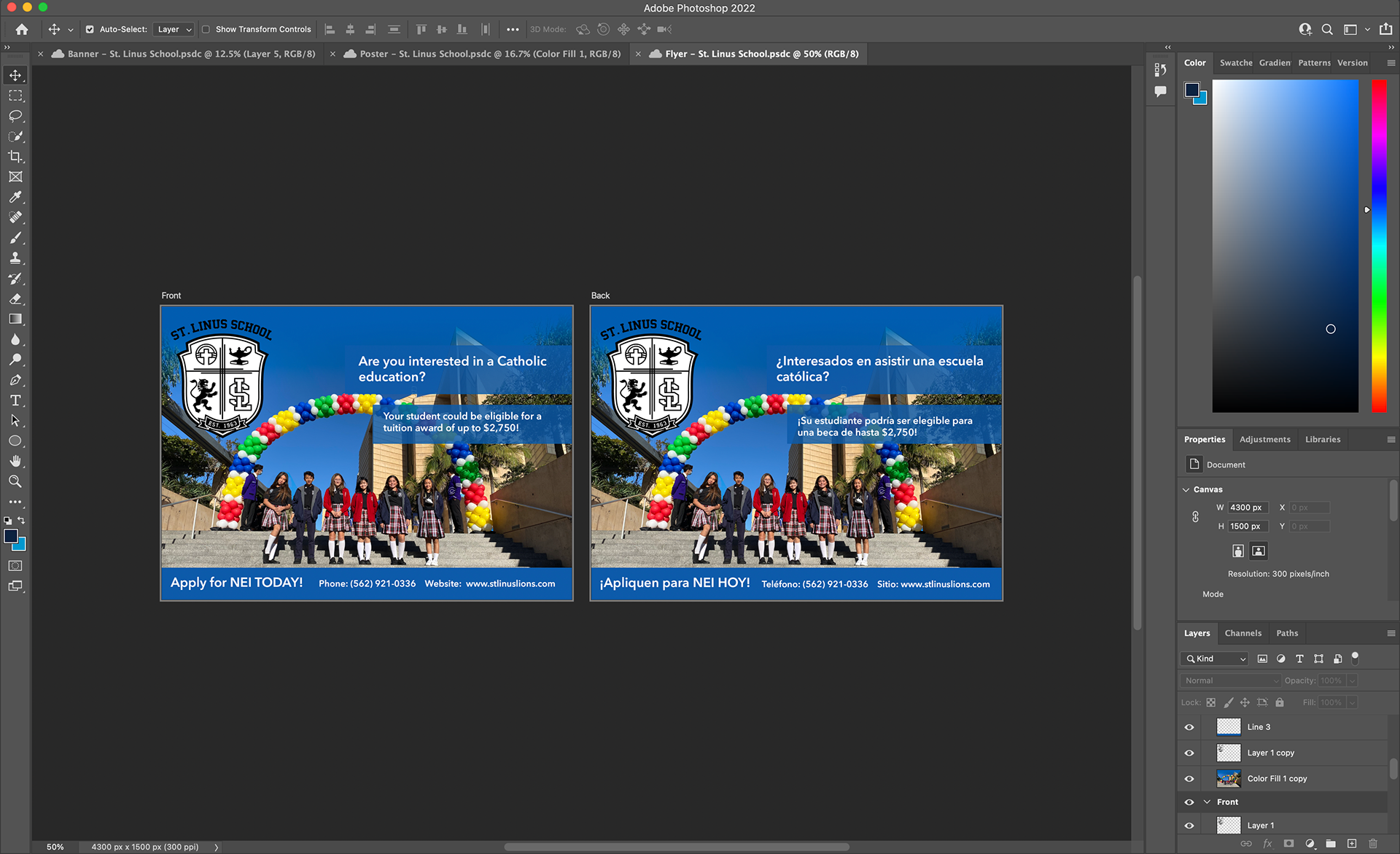Toggle Quick Mask mode icon
1400x854 pixels.
15,566
